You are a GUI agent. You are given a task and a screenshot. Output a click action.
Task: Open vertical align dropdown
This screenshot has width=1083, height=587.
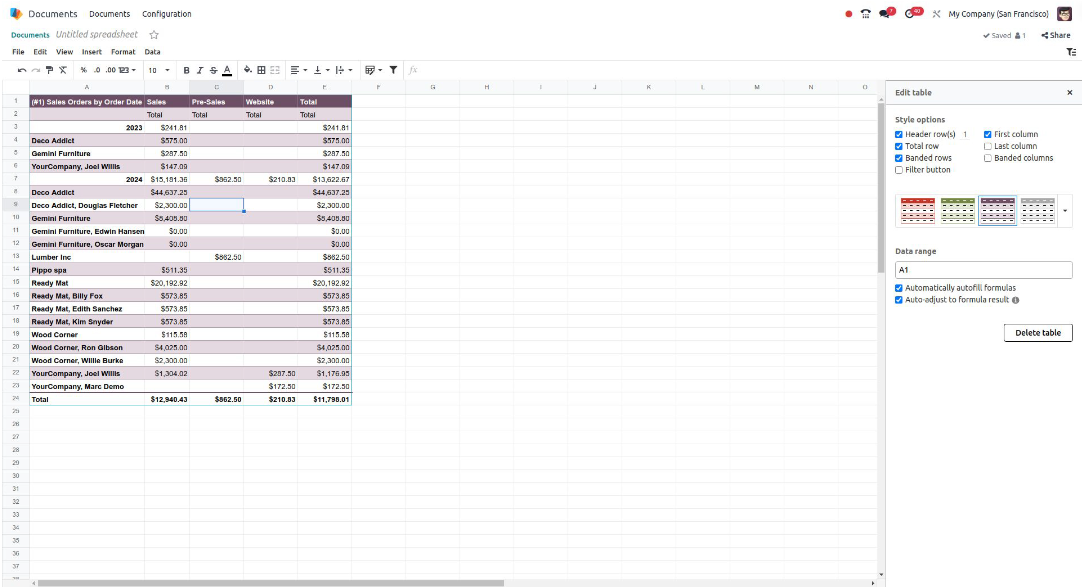coord(321,70)
